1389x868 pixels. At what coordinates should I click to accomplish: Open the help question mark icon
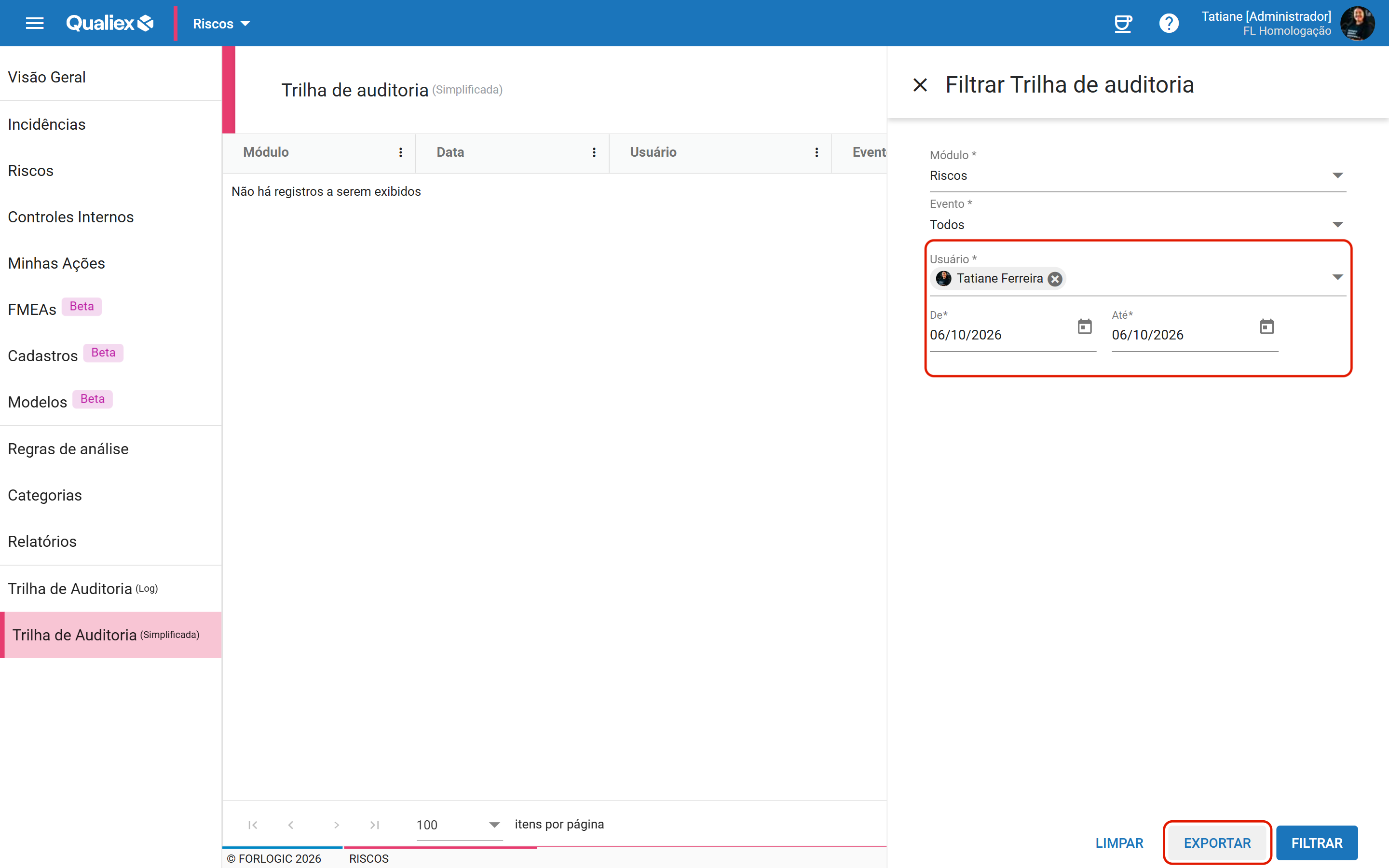[x=1169, y=24]
